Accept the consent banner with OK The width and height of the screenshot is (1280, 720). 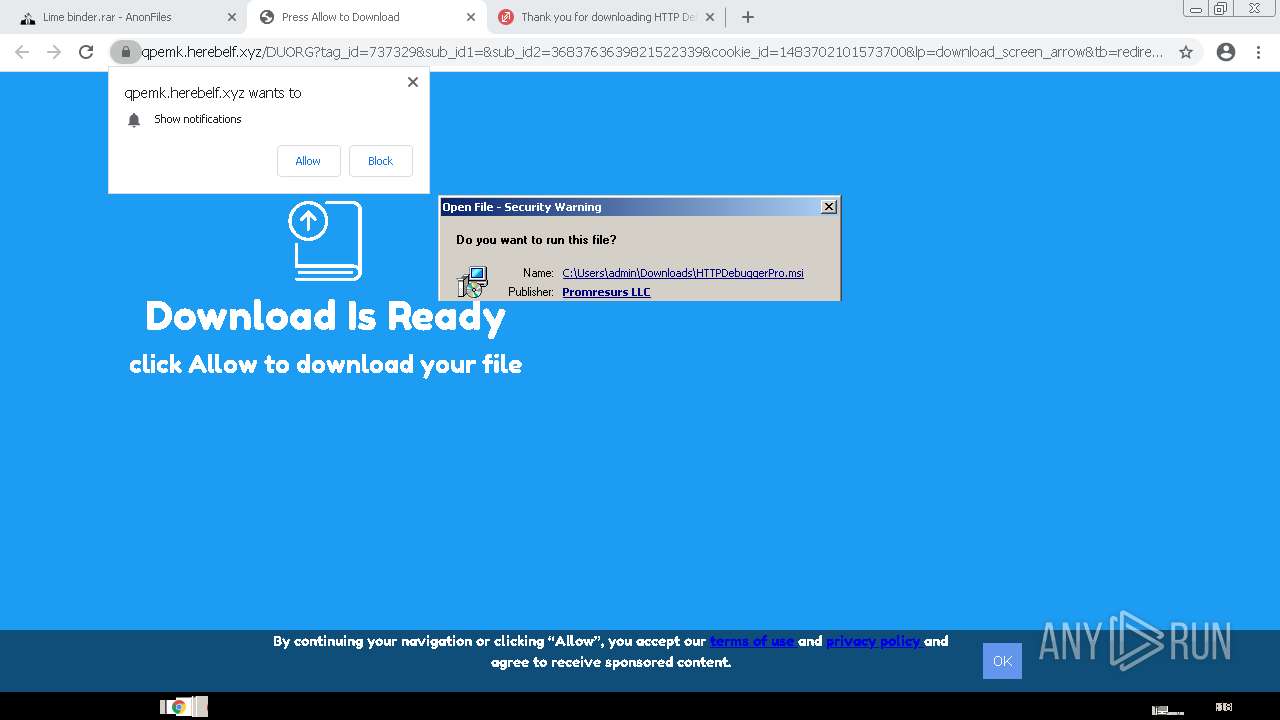click(1002, 661)
